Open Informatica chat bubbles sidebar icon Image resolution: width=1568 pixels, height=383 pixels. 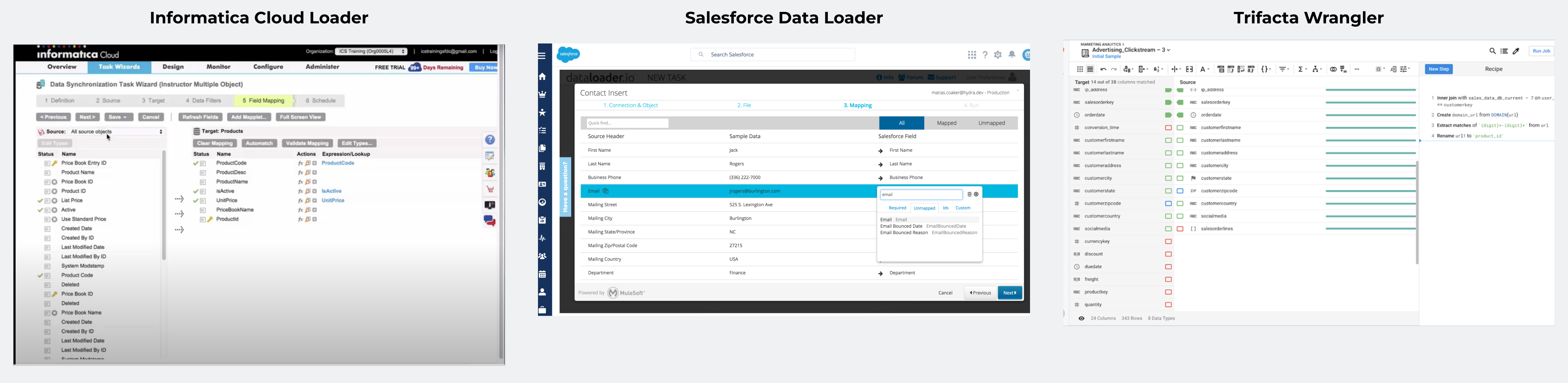click(490, 221)
